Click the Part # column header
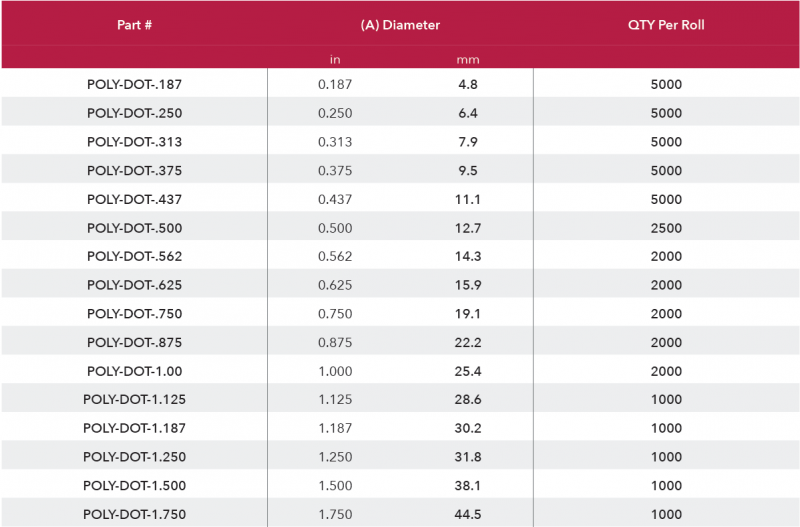 (134, 25)
